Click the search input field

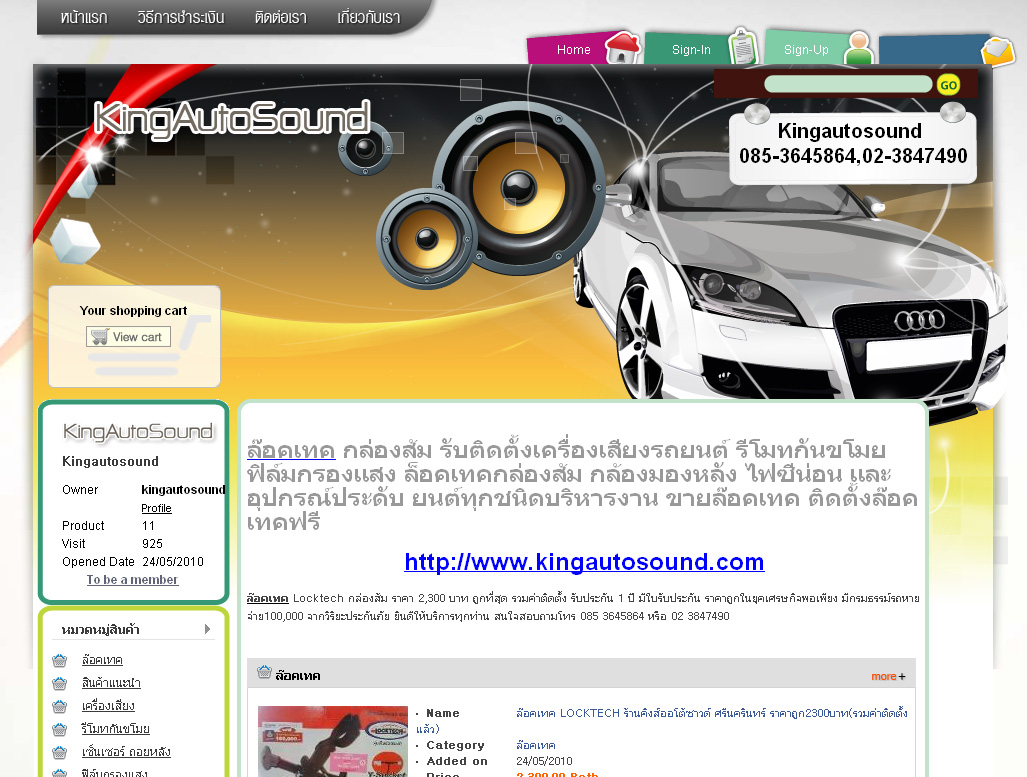pos(848,84)
